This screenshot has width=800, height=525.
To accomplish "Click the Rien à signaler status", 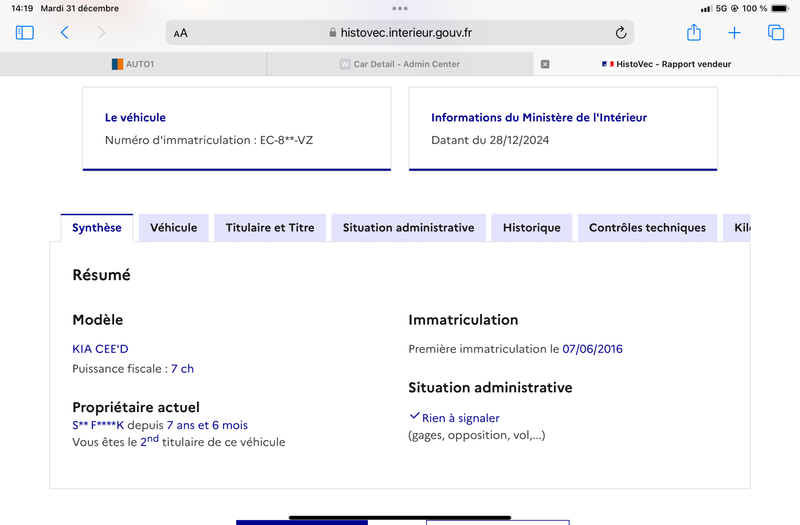I will click(x=461, y=418).
